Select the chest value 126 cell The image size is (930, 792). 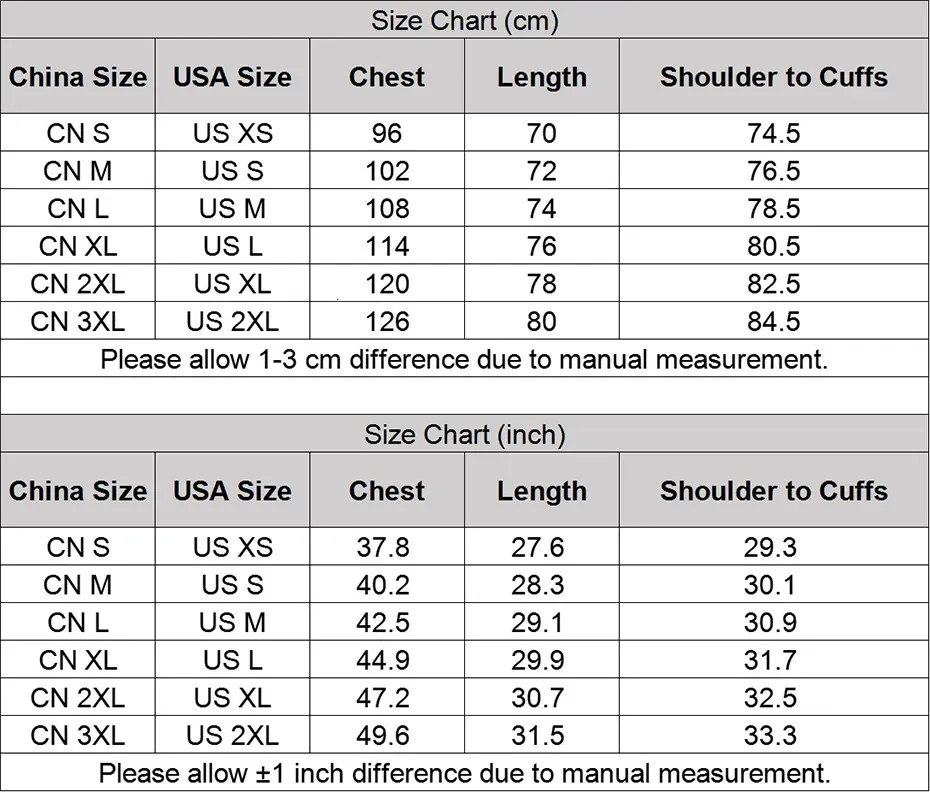pos(387,321)
